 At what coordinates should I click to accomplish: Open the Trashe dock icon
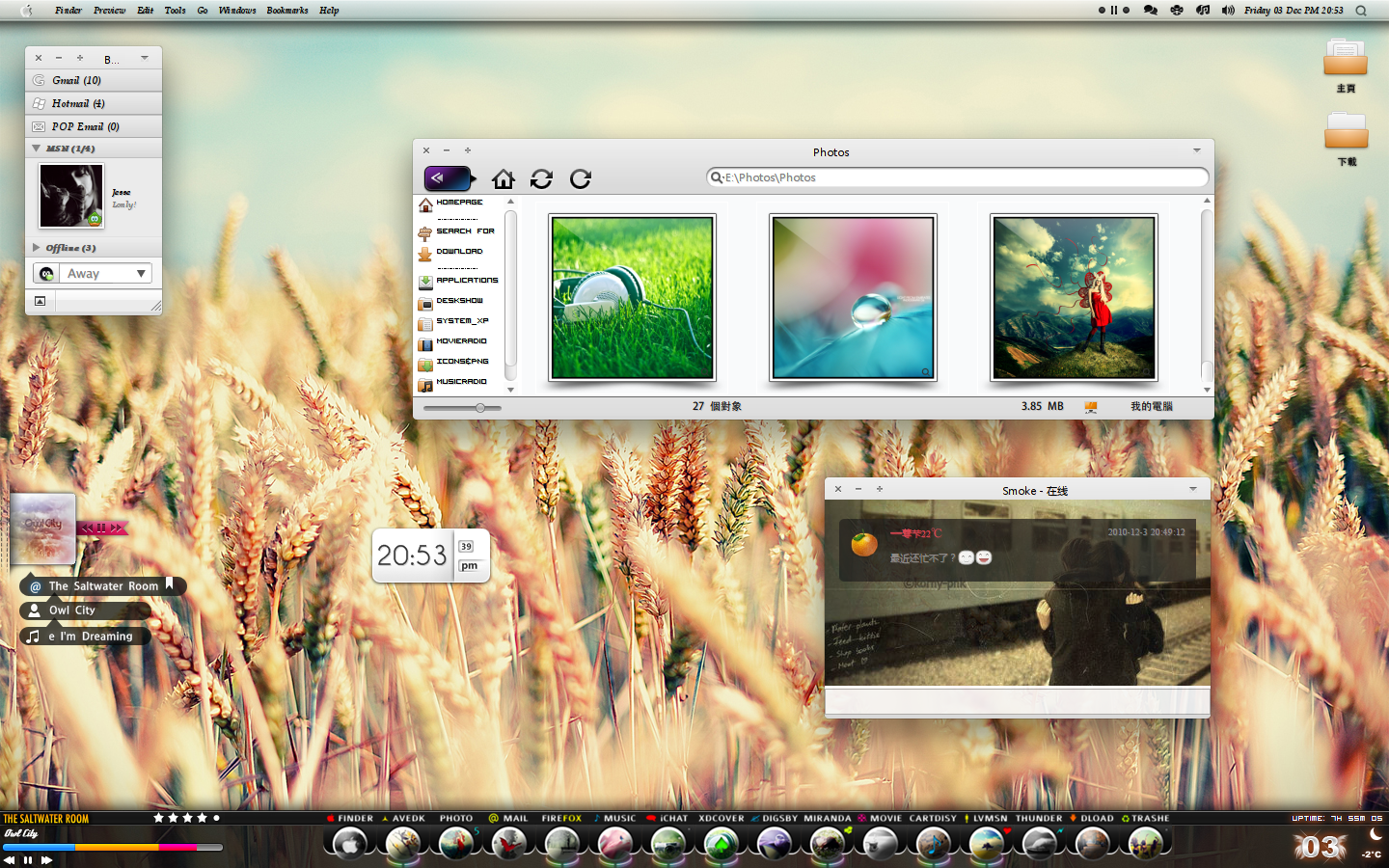1145,844
